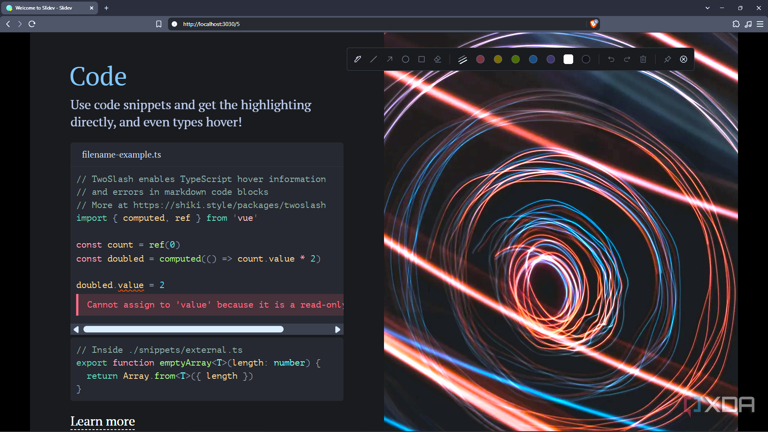Select the ellipse drawing tool
Viewport: 768px width, 432px height.
(406, 59)
